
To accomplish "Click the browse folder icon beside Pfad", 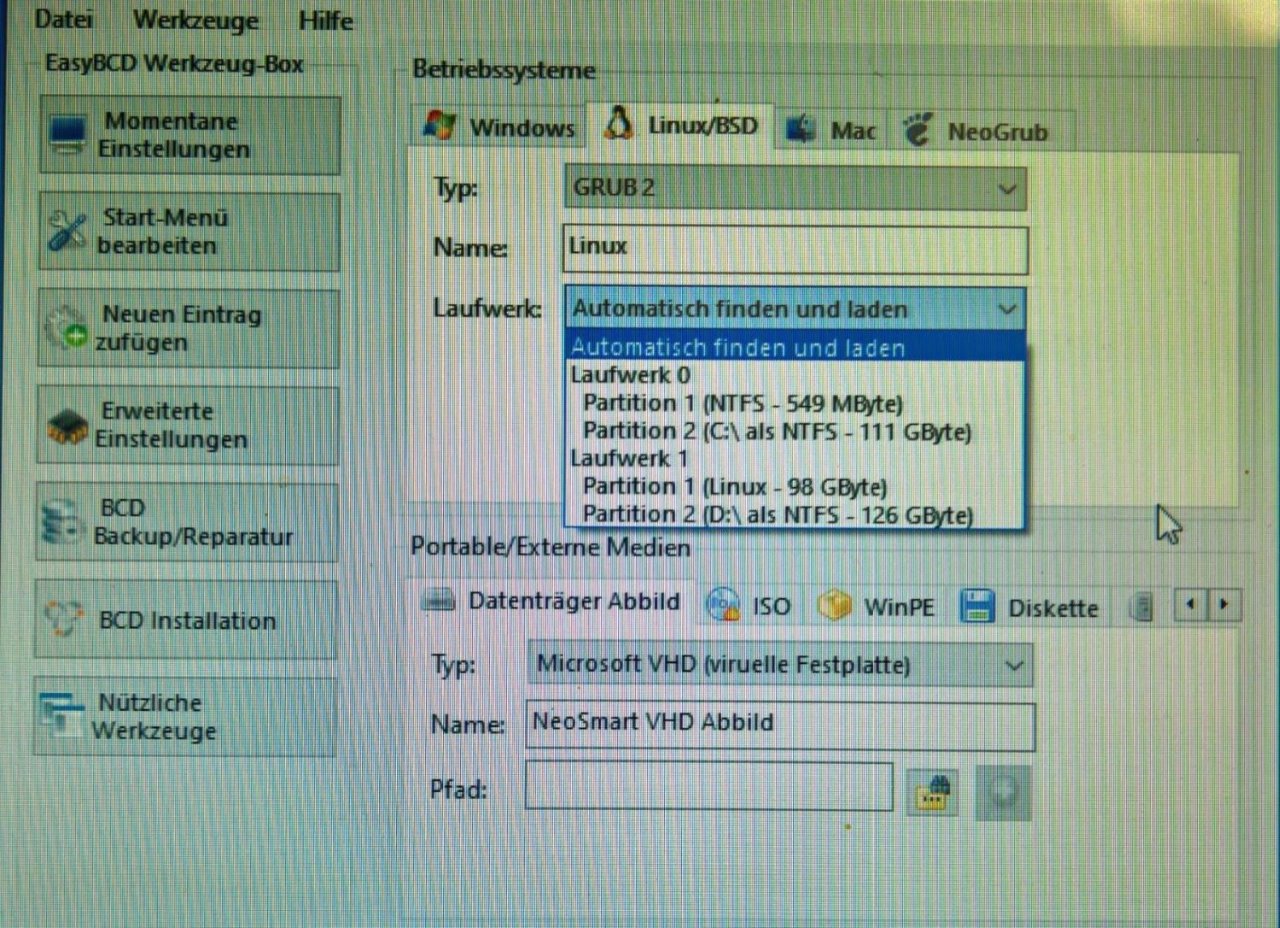I will pyautogui.click(x=933, y=793).
